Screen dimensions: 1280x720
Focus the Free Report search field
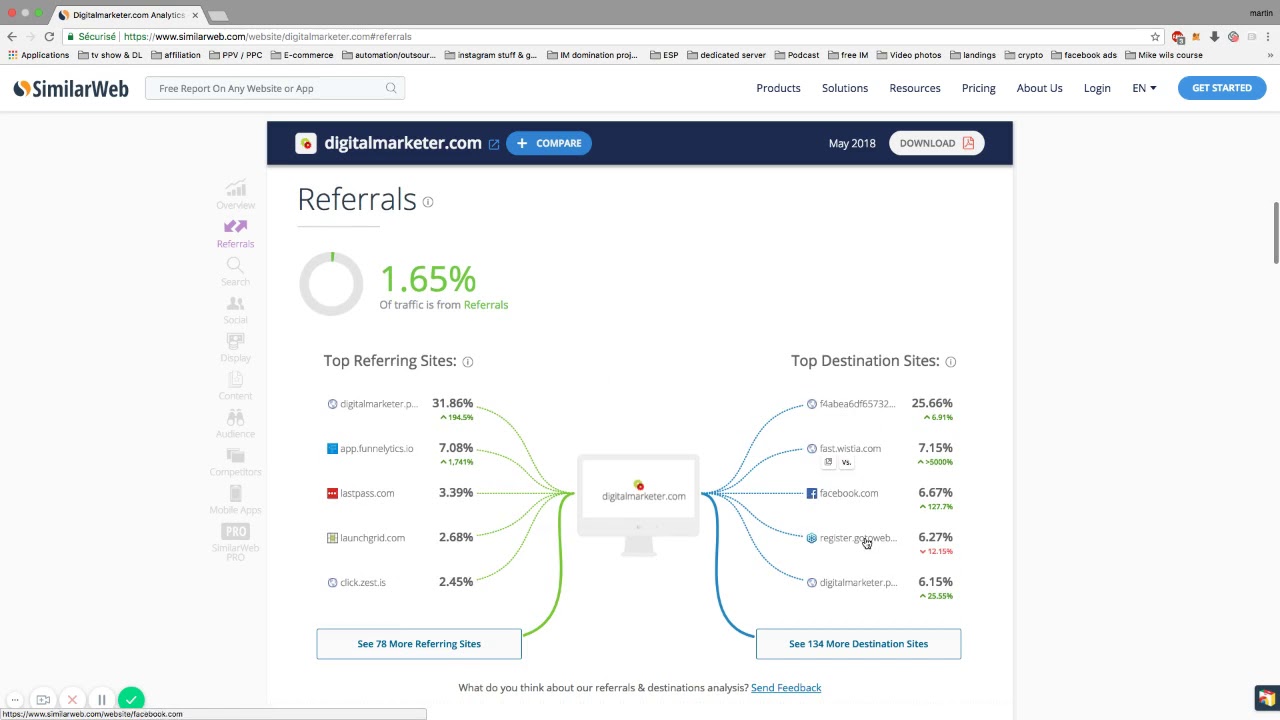(x=275, y=88)
